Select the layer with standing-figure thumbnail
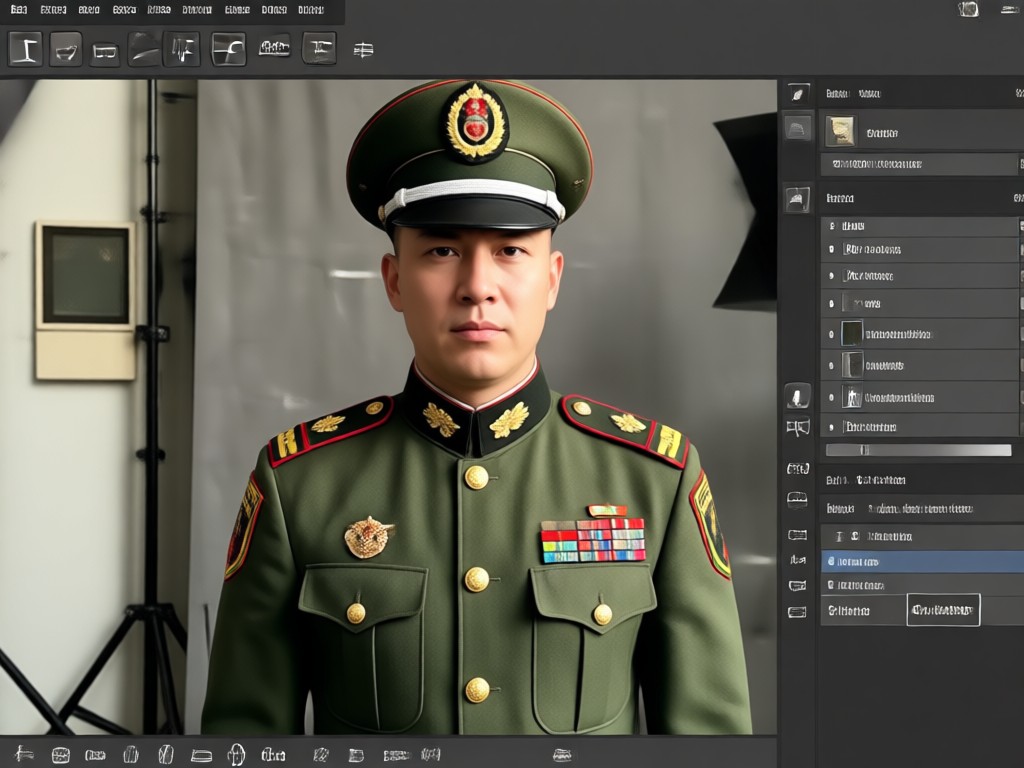 click(x=919, y=397)
